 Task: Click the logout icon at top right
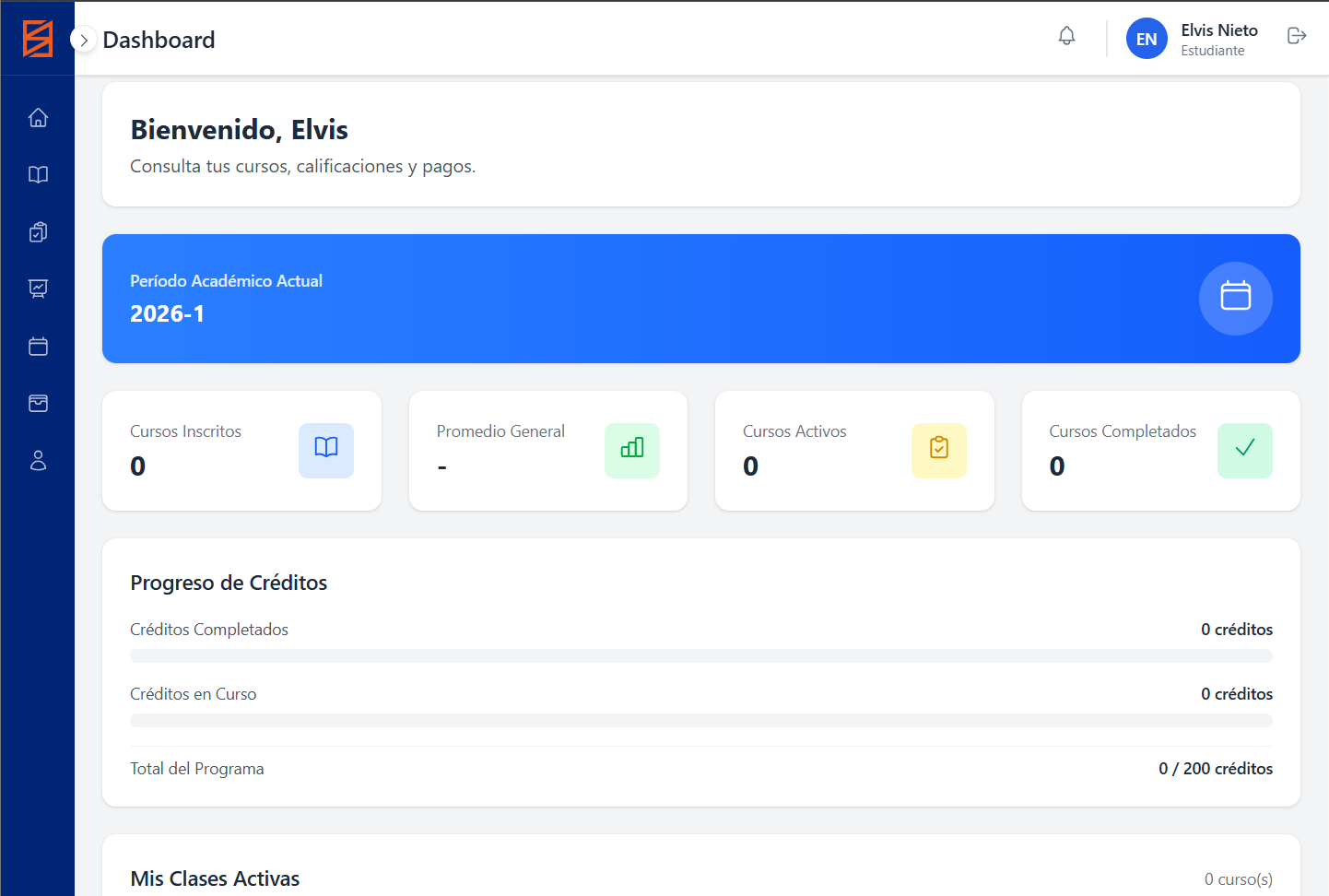click(x=1297, y=35)
